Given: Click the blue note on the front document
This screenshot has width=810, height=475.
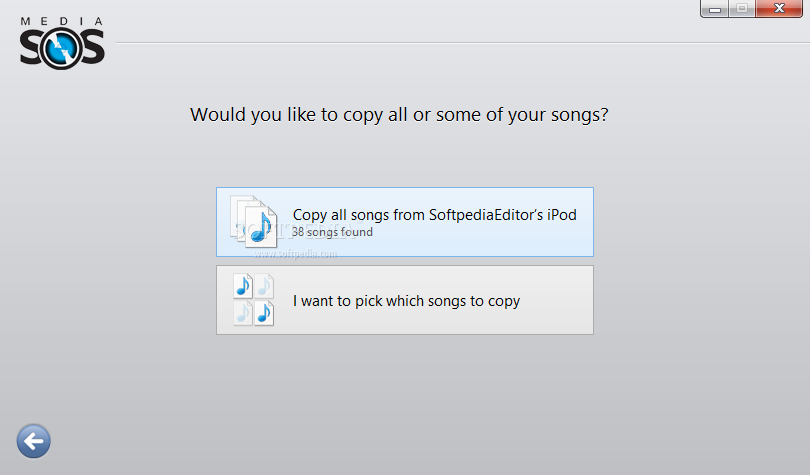Looking at the screenshot, I should coord(261,227).
